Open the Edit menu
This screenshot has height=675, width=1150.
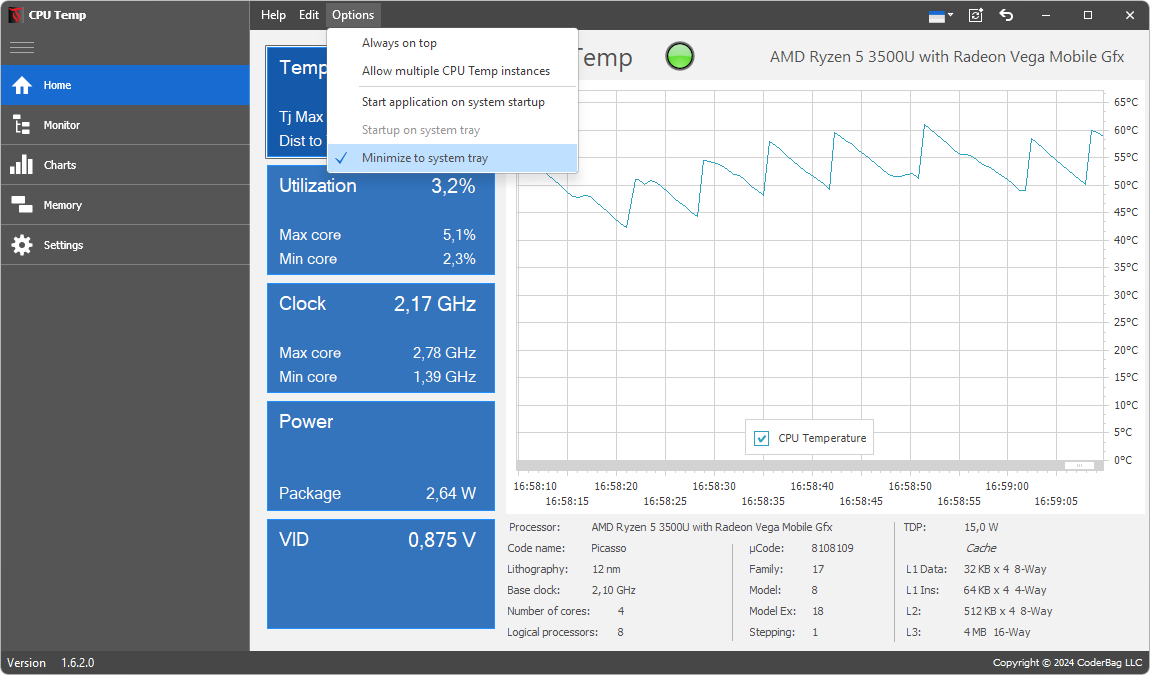tap(309, 15)
